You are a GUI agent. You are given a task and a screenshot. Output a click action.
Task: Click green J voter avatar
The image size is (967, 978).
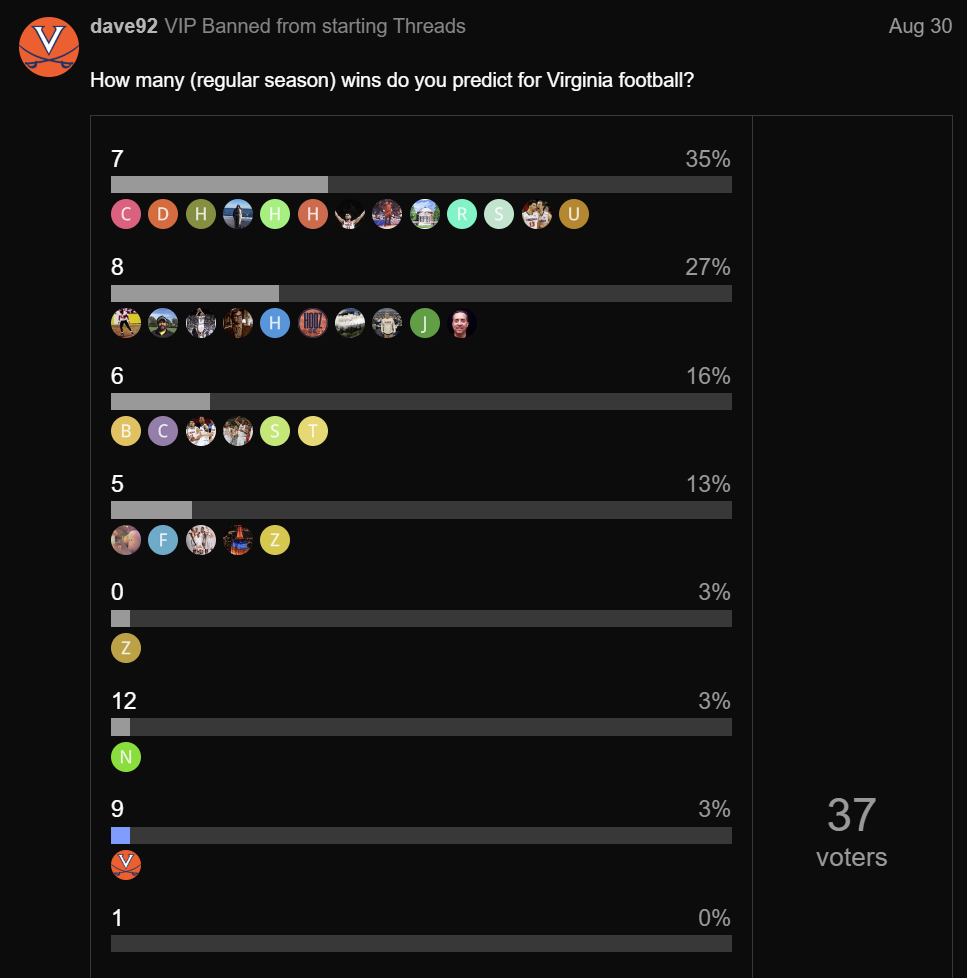pos(425,323)
